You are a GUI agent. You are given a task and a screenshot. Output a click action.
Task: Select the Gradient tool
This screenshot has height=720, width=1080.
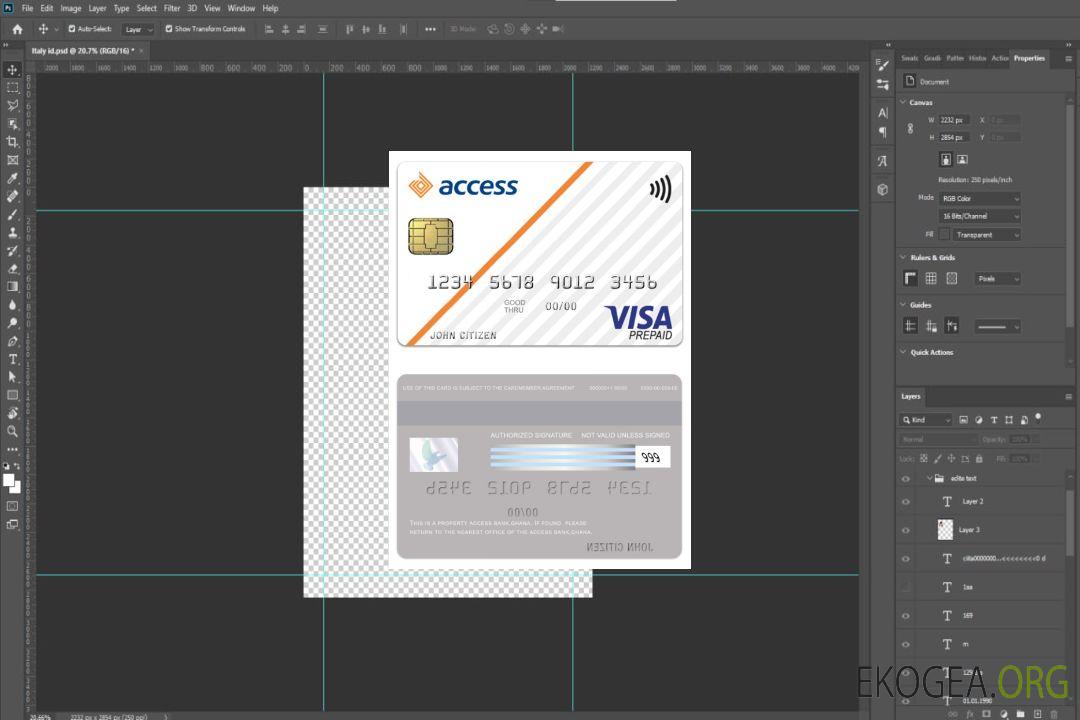[x=12, y=287]
